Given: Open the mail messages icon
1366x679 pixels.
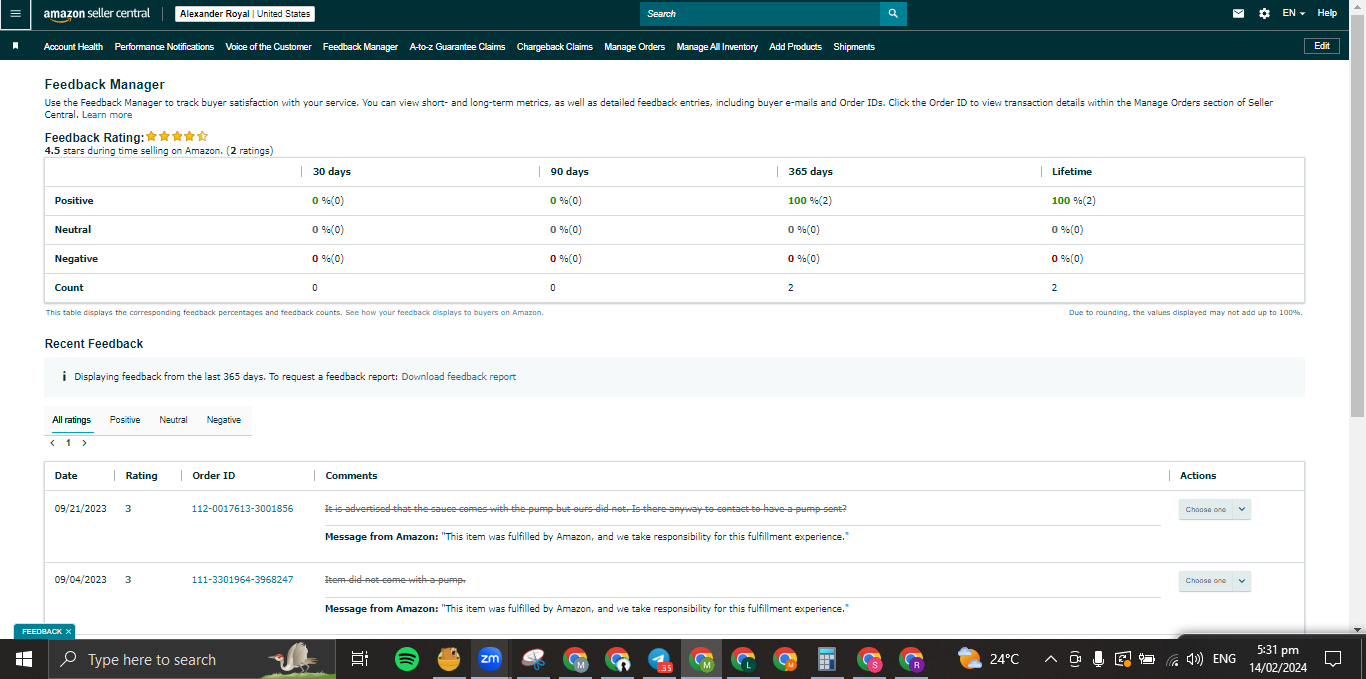Looking at the screenshot, I should 1239,14.
